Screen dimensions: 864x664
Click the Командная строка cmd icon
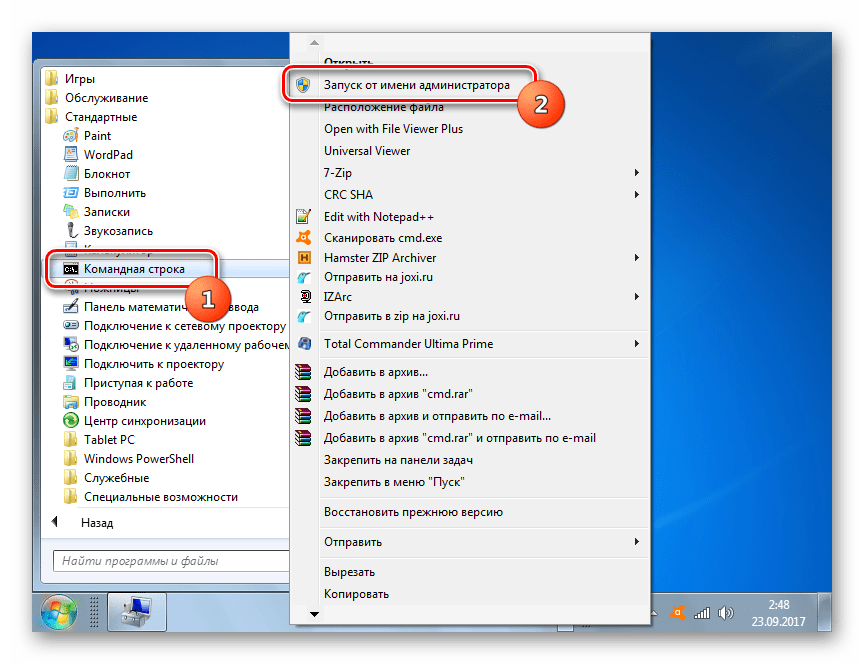point(71,269)
